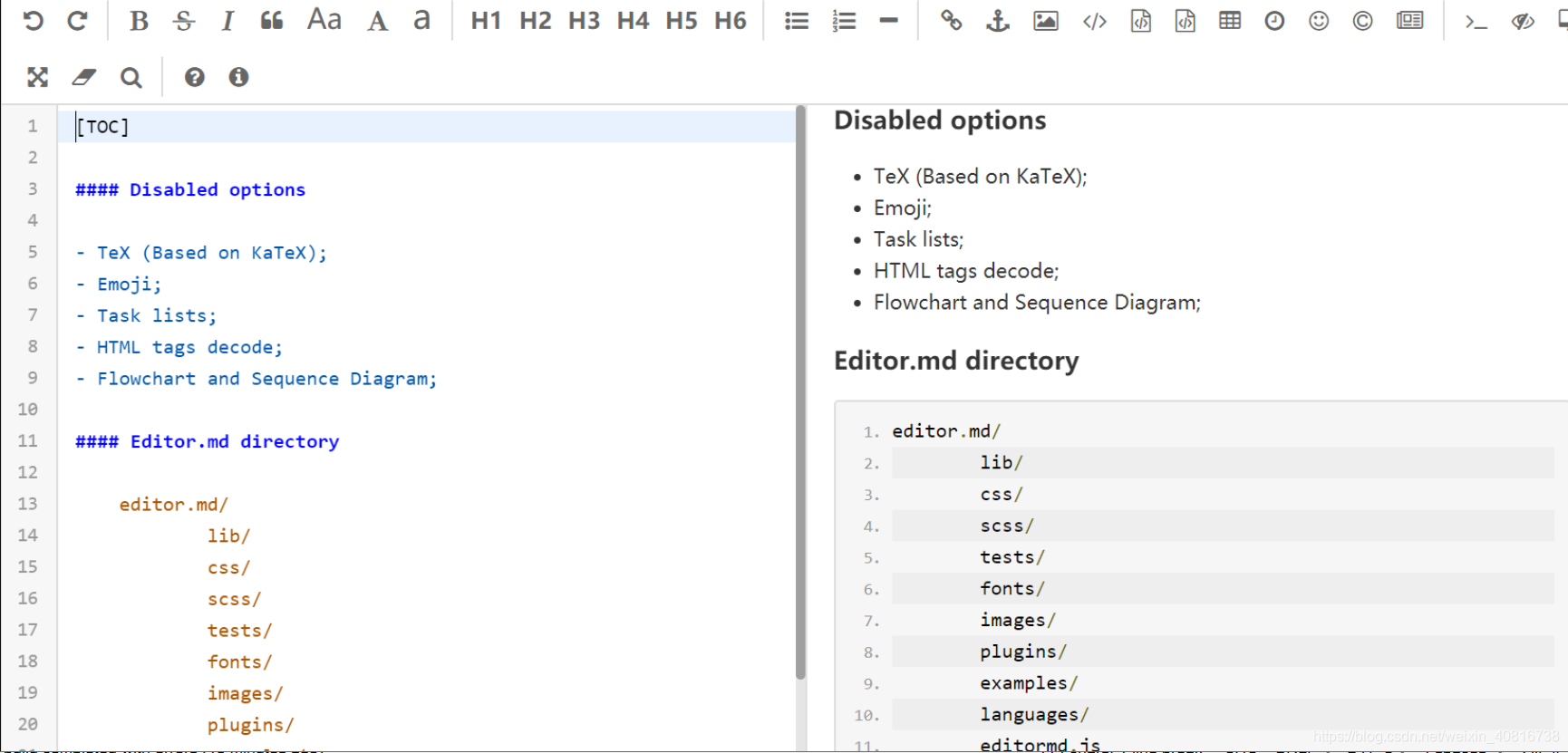Convert selection to uppercase A
This screenshot has width=1568, height=753.
[378, 20]
